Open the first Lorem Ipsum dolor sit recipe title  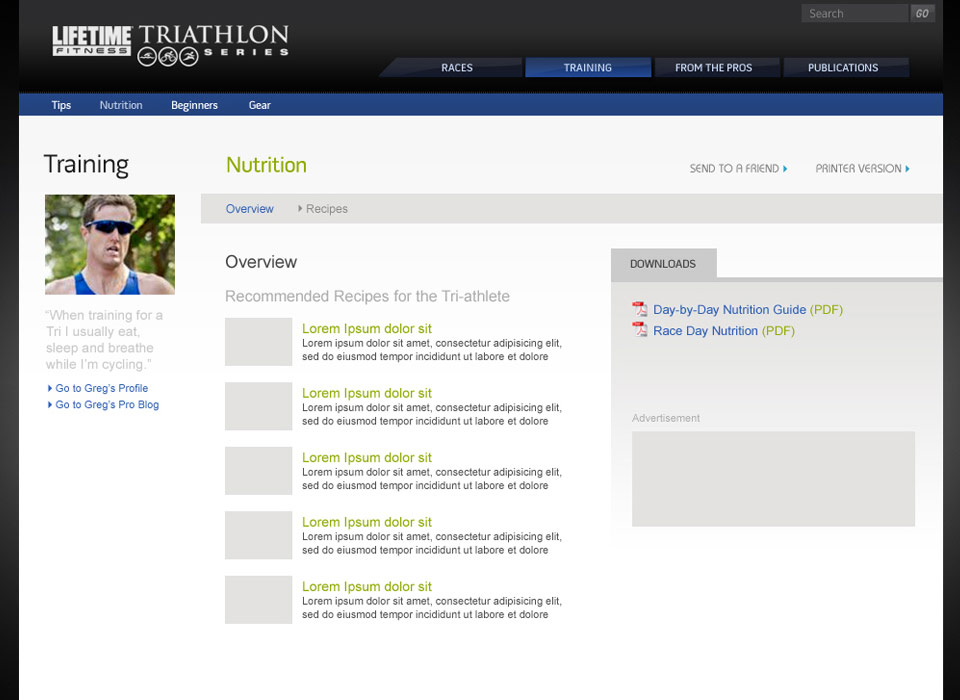point(367,329)
